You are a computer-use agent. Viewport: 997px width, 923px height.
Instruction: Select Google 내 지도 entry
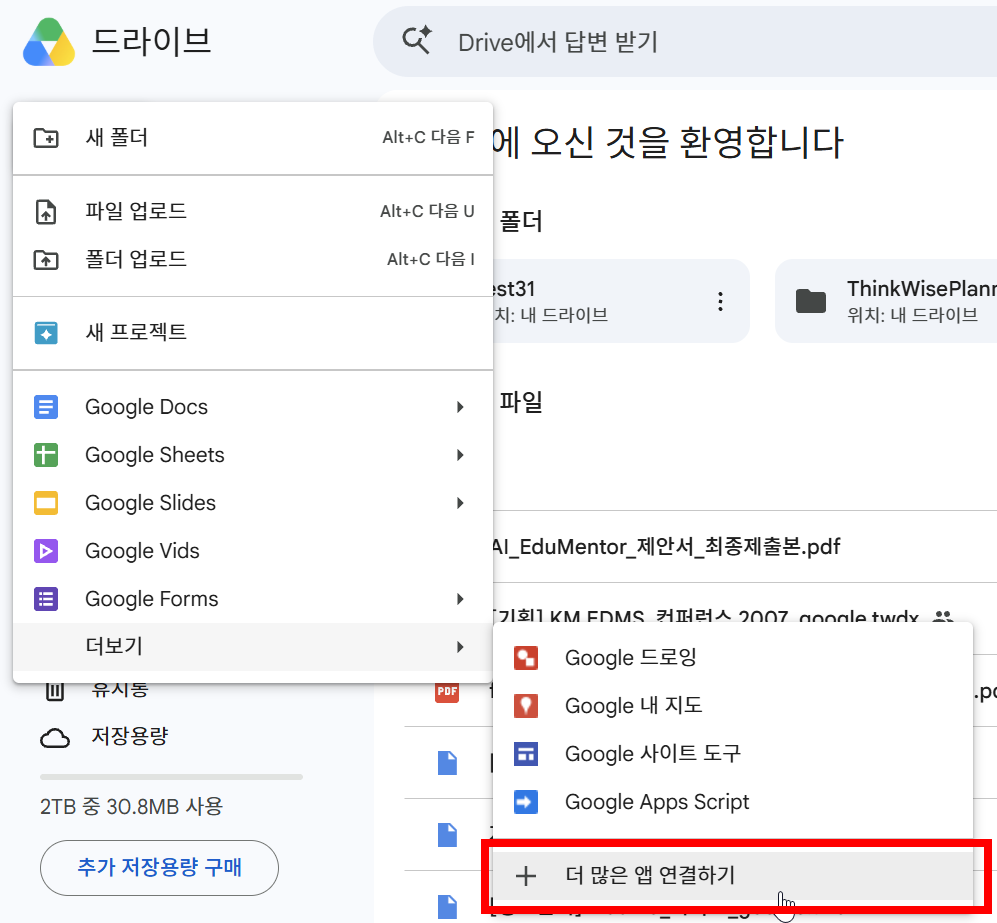click(733, 706)
